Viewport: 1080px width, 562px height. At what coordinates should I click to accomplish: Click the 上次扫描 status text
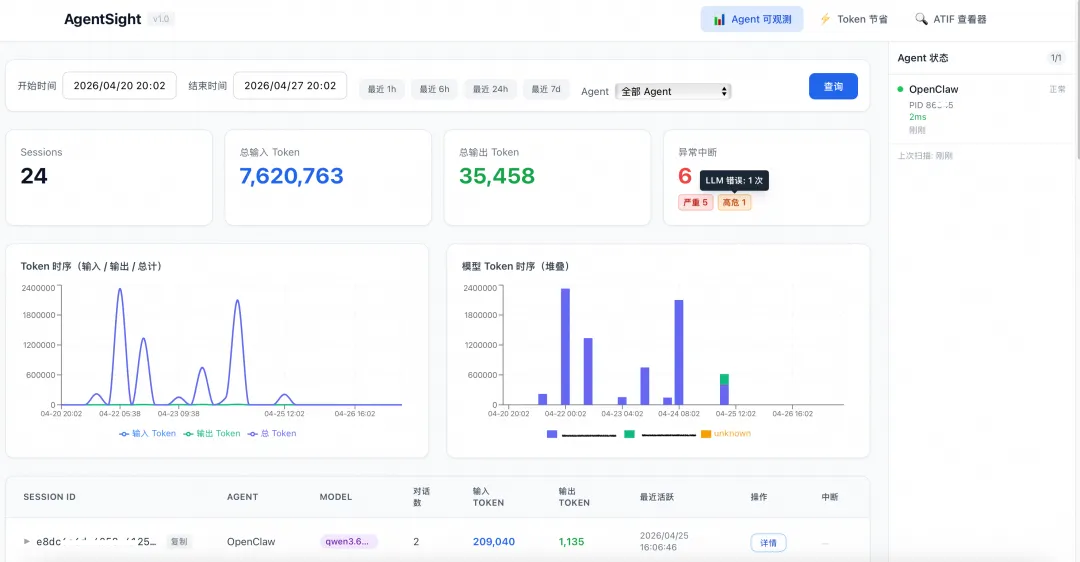pyautogui.click(x=924, y=156)
